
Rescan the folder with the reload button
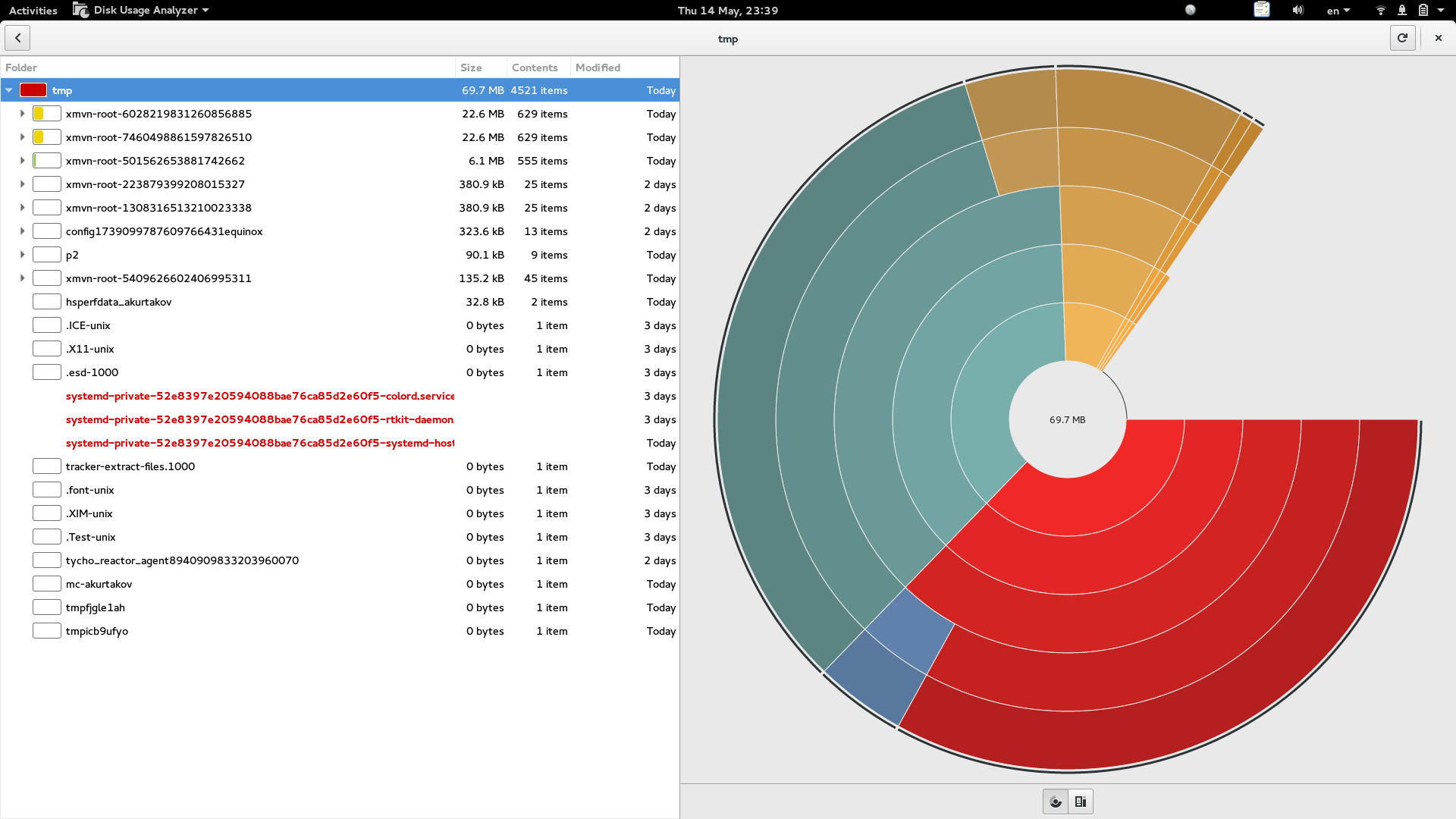pos(1402,38)
